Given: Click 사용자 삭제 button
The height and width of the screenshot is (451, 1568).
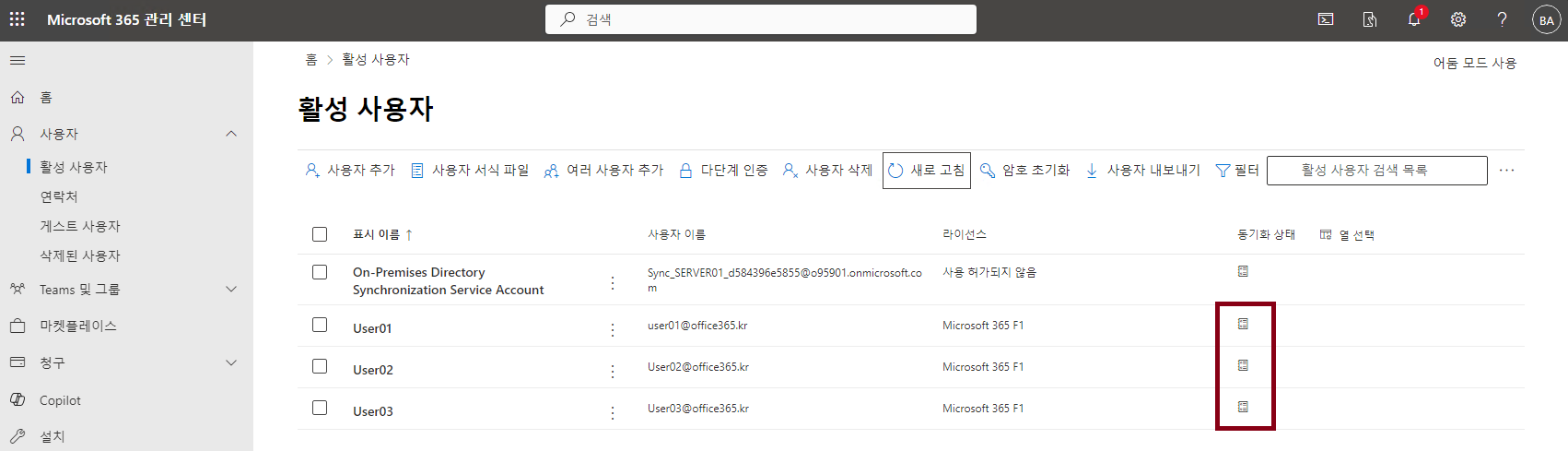Looking at the screenshot, I should (x=827, y=171).
